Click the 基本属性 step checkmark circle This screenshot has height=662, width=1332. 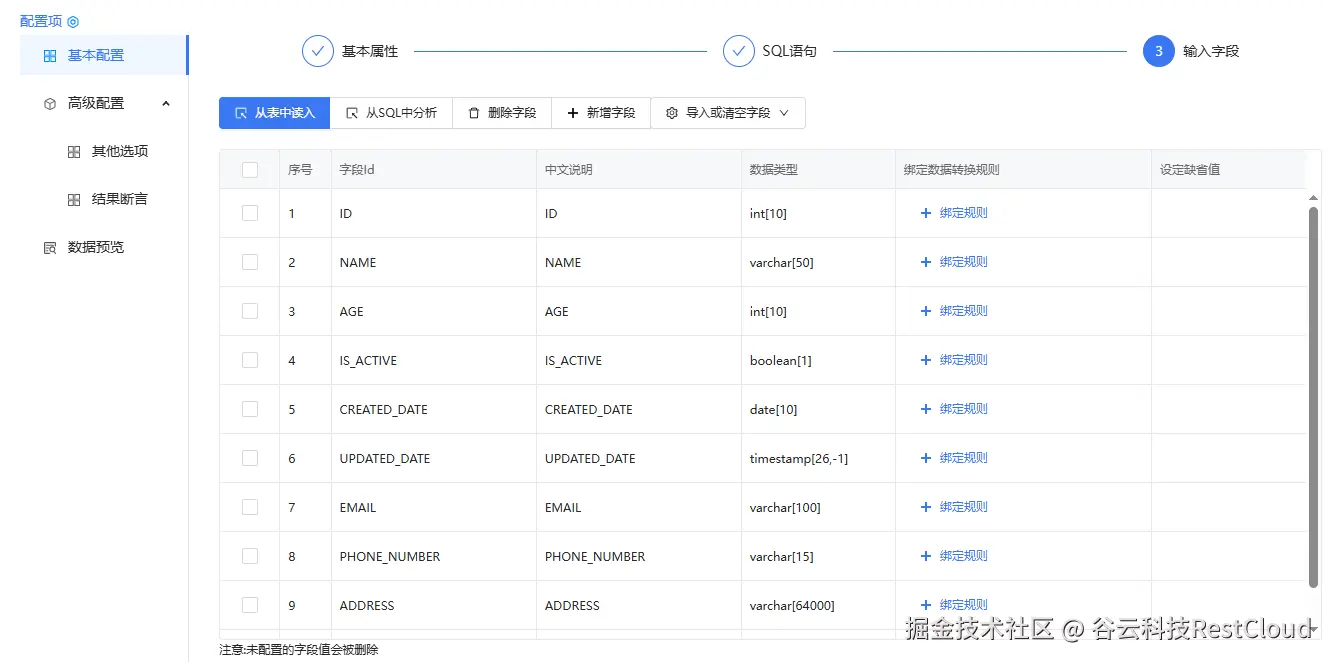coord(318,51)
